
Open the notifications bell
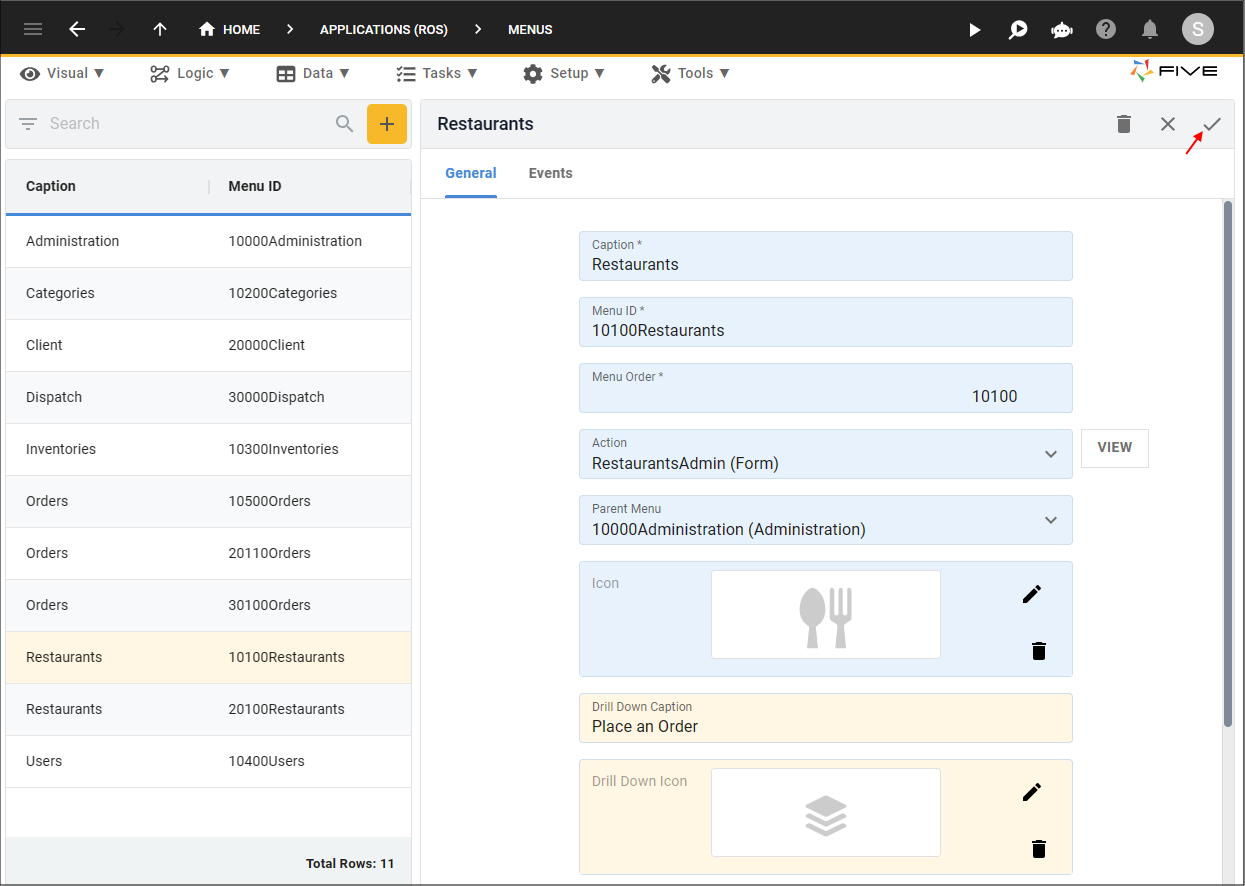pos(1150,29)
